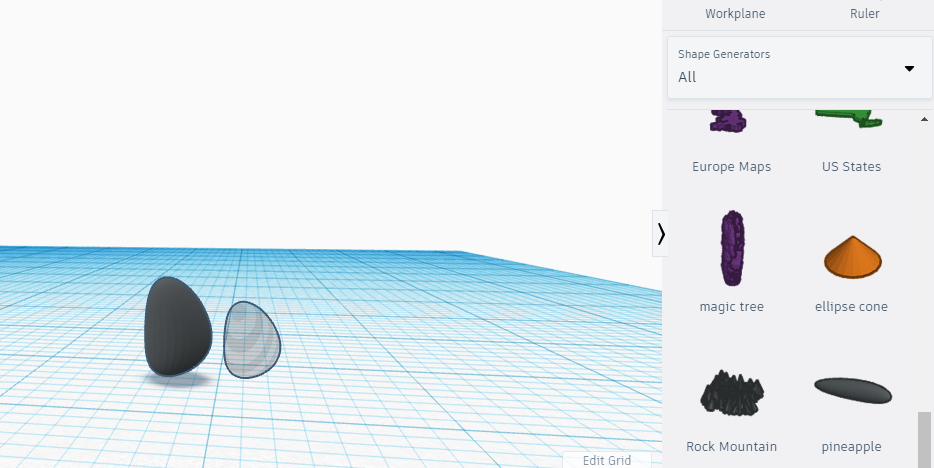Choose the dark pineapple shape
The height and width of the screenshot is (468, 934).
pos(852,390)
